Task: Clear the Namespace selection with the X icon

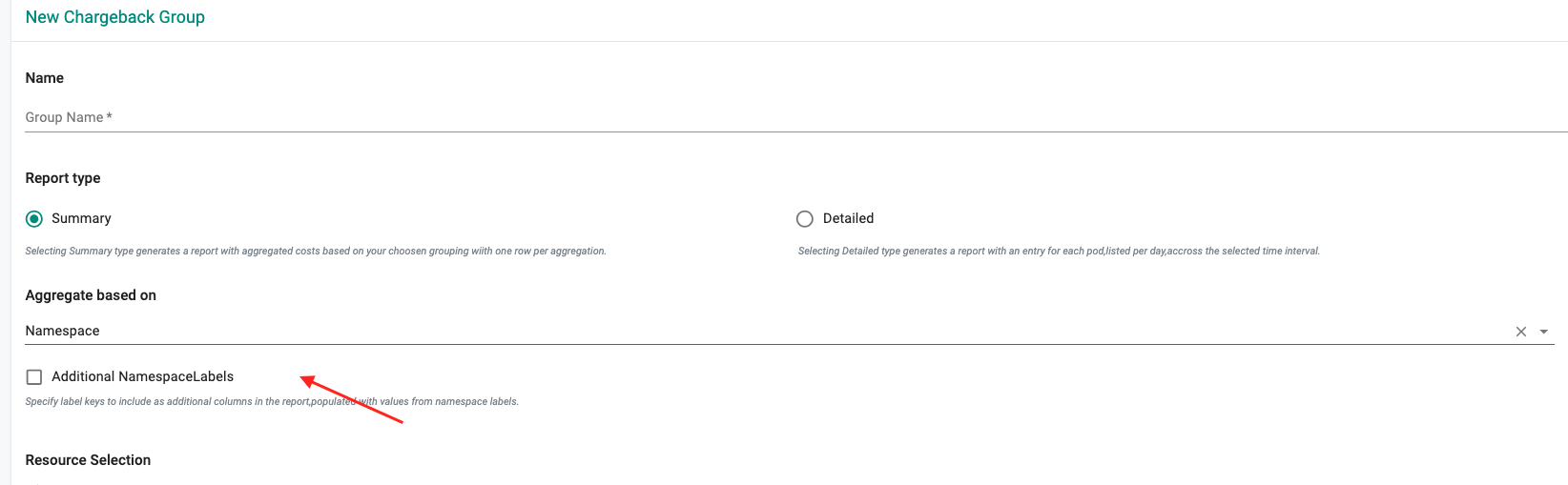Action: tap(1520, 332)
